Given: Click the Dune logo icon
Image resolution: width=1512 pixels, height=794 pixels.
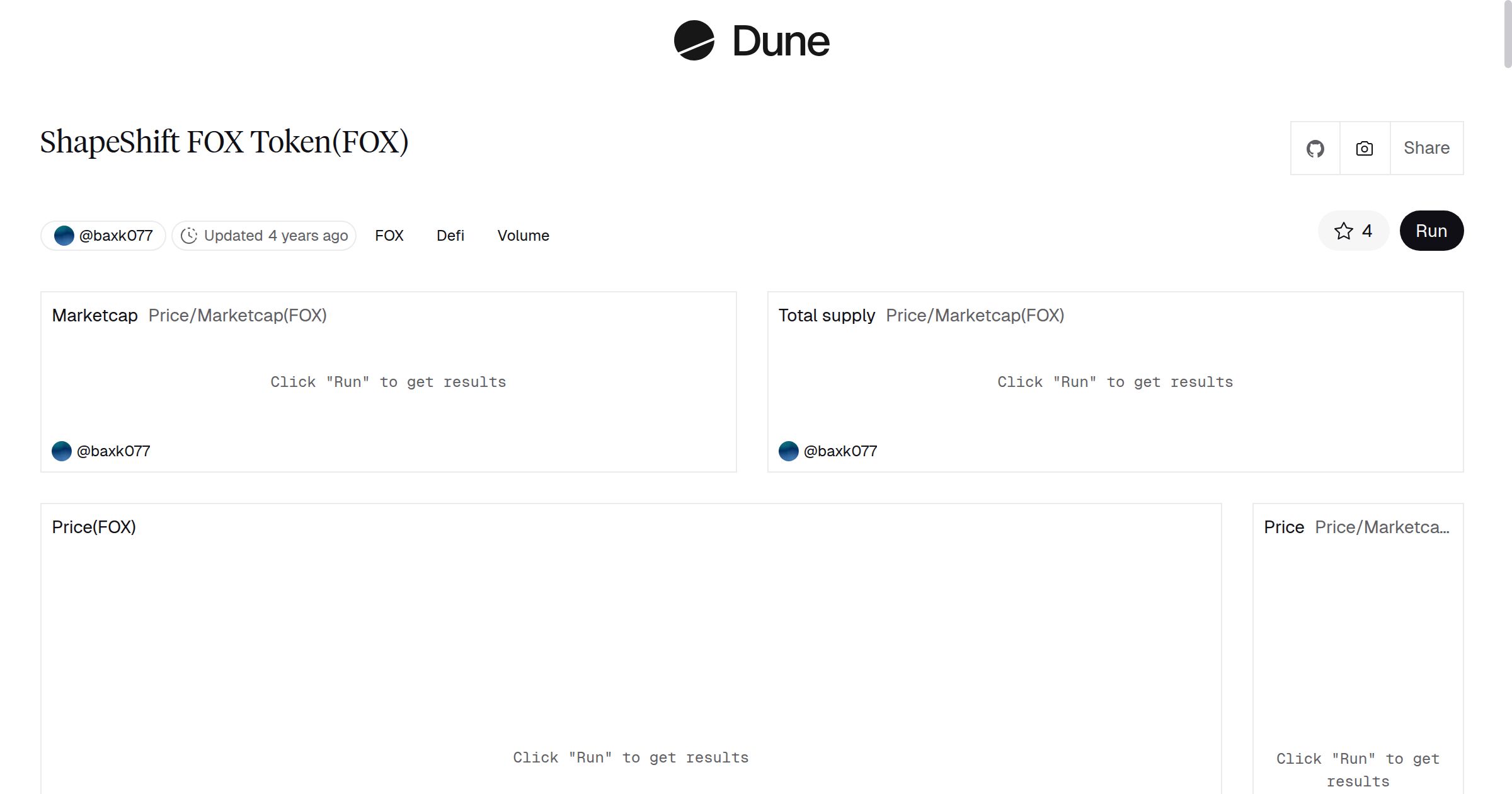Looking at the screenshot, I should pyautogui.click(x=694, y=40).
